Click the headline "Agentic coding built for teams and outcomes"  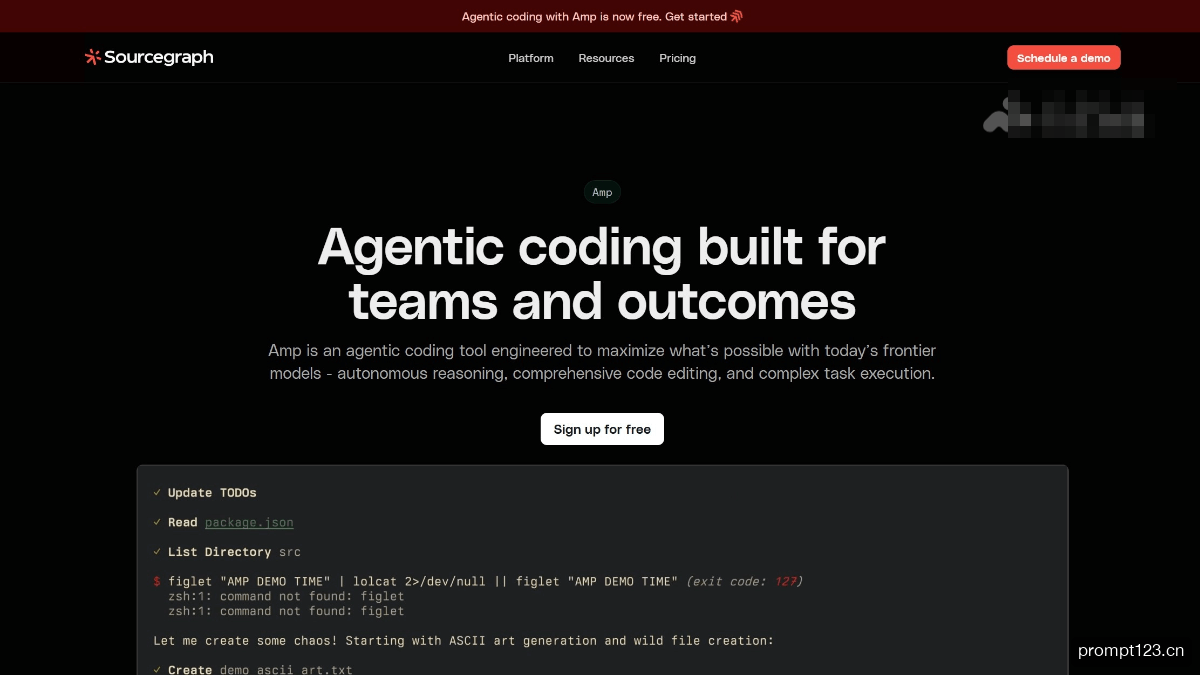click(602, 273)
